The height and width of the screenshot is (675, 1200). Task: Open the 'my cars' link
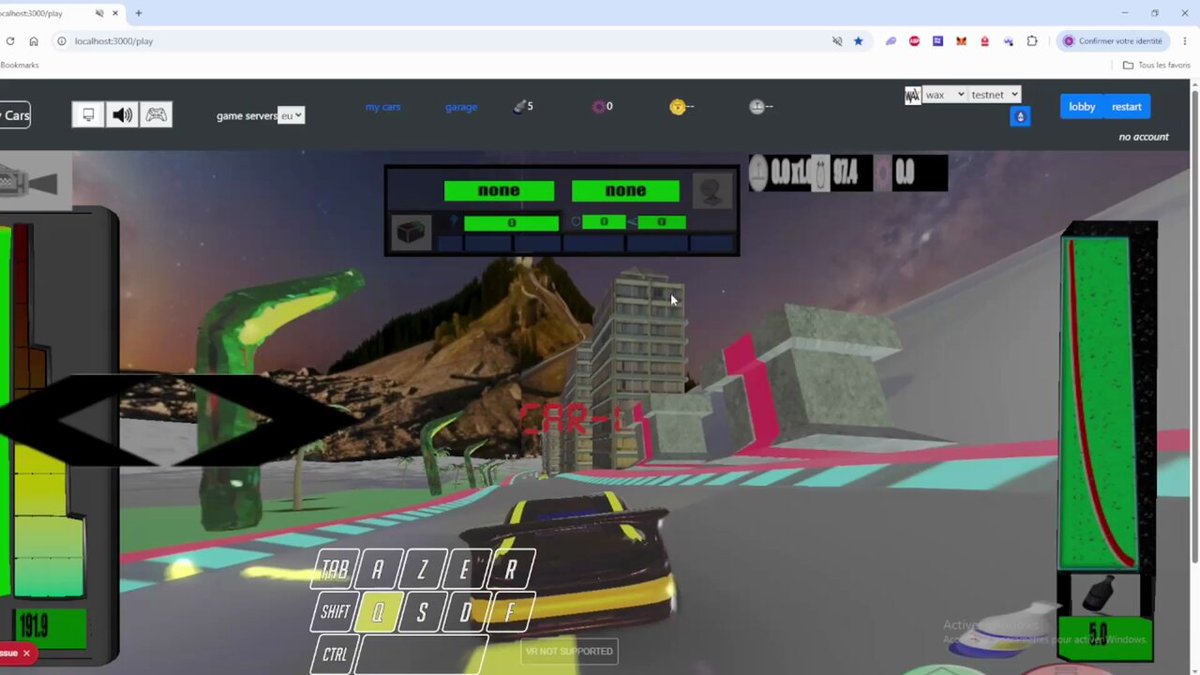383,107
